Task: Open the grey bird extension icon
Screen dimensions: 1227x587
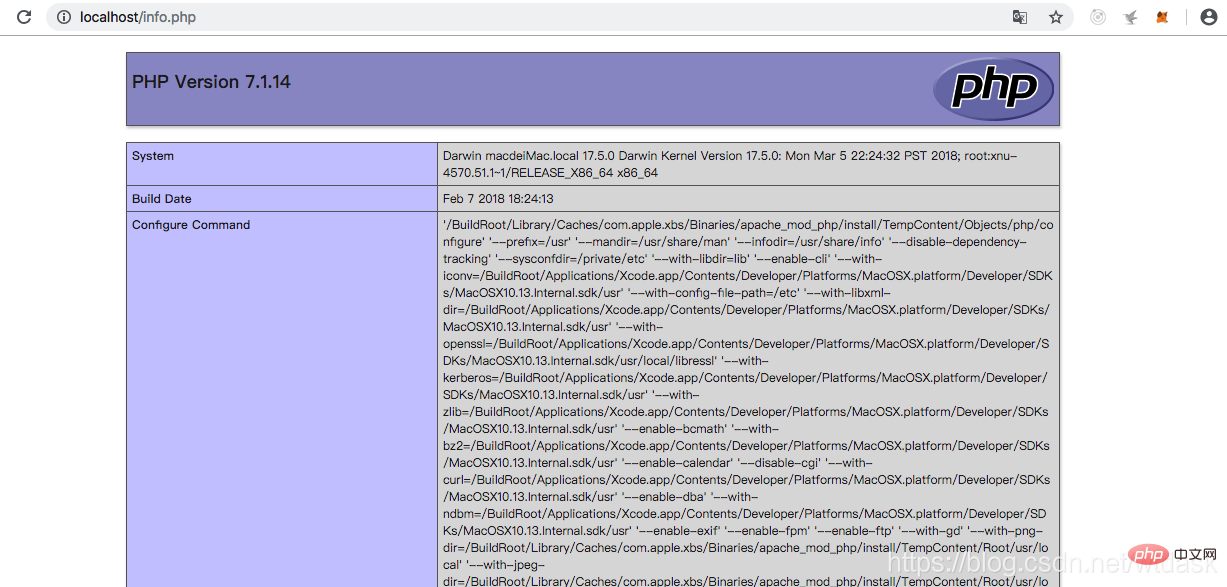Action: coord(1130,17)
